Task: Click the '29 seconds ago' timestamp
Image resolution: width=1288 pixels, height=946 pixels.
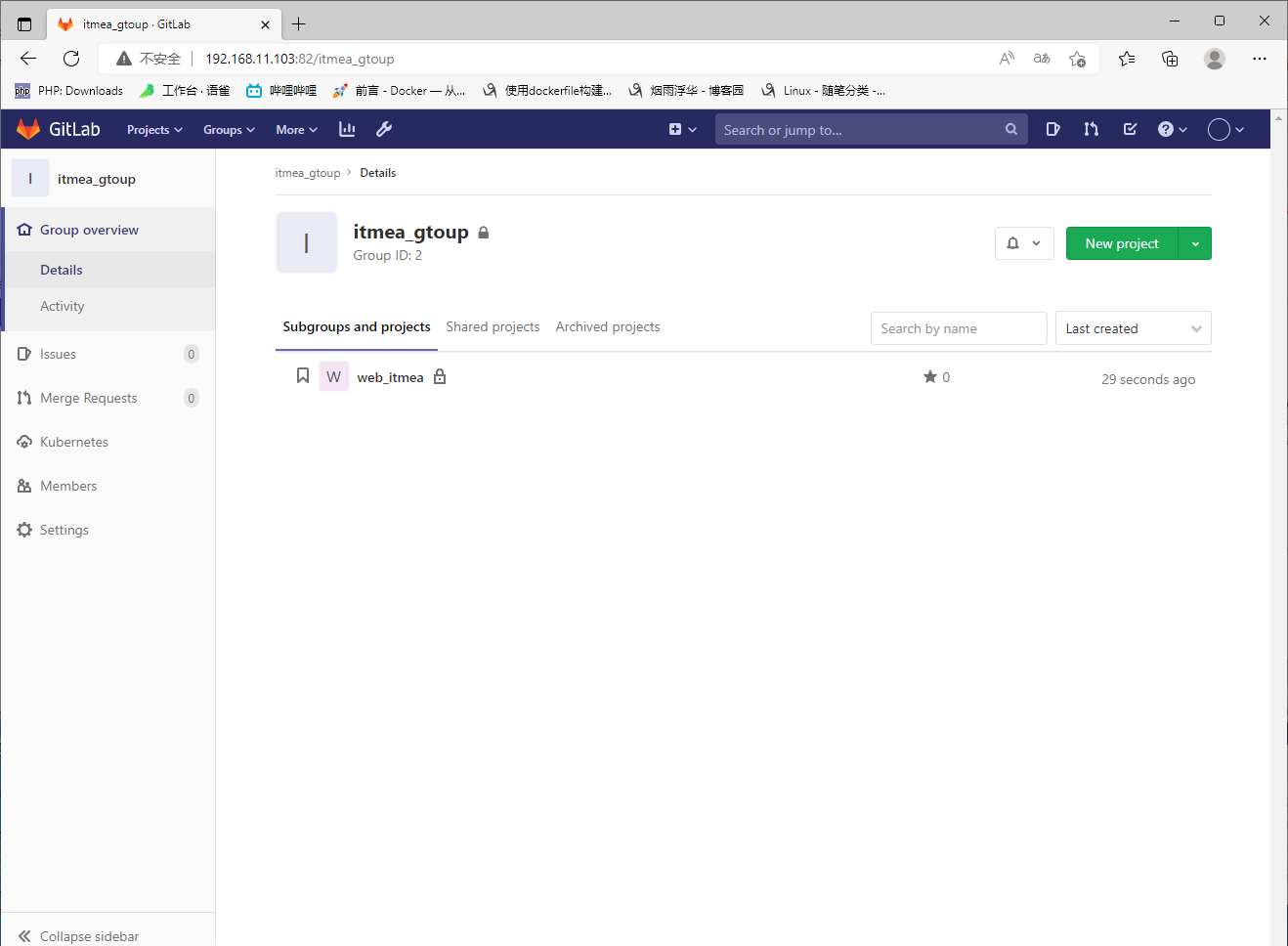Action: [1148, 379]
